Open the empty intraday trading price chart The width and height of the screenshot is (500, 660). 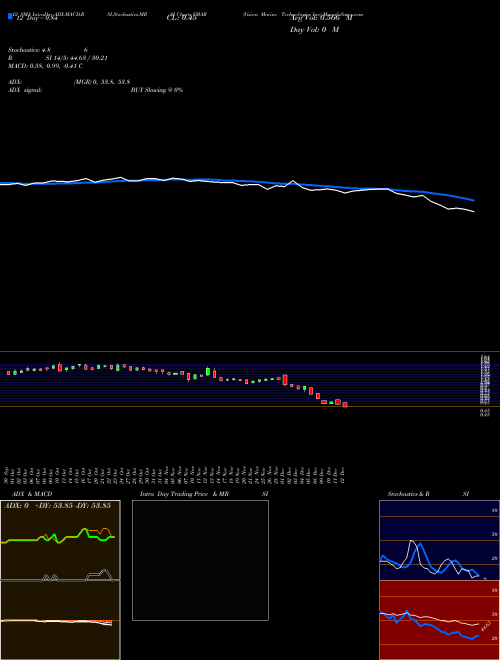200,560
